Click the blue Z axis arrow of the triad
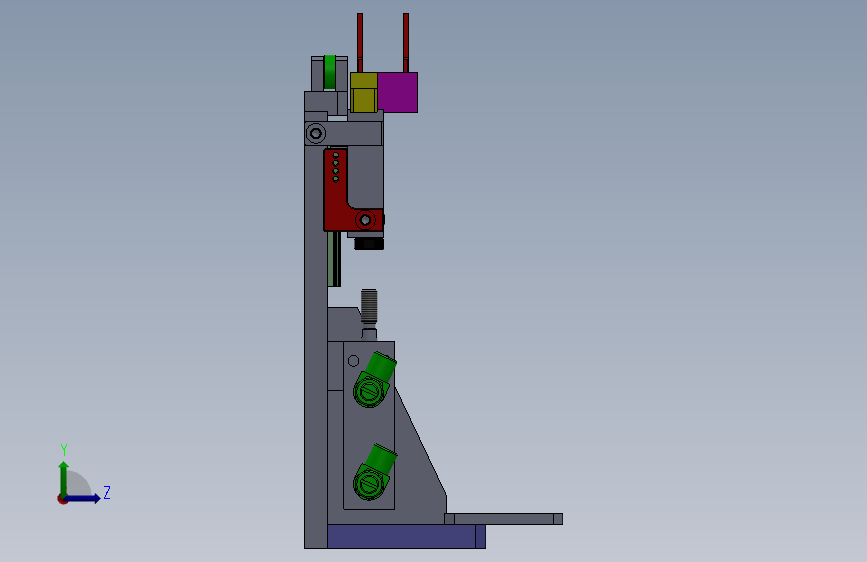Image resolution: width=867 pixels, height=562 pixels. click(83, 498)
